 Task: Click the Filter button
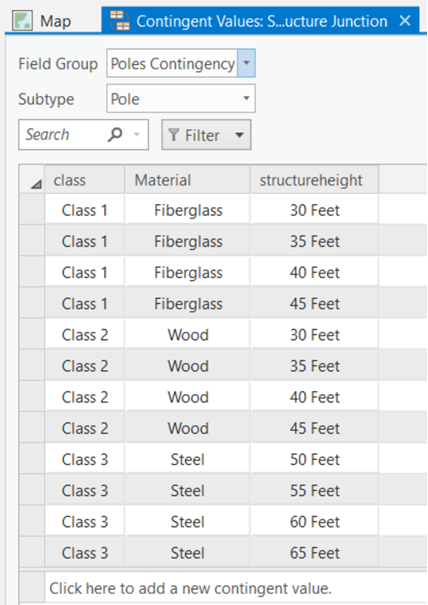[206, 135]
